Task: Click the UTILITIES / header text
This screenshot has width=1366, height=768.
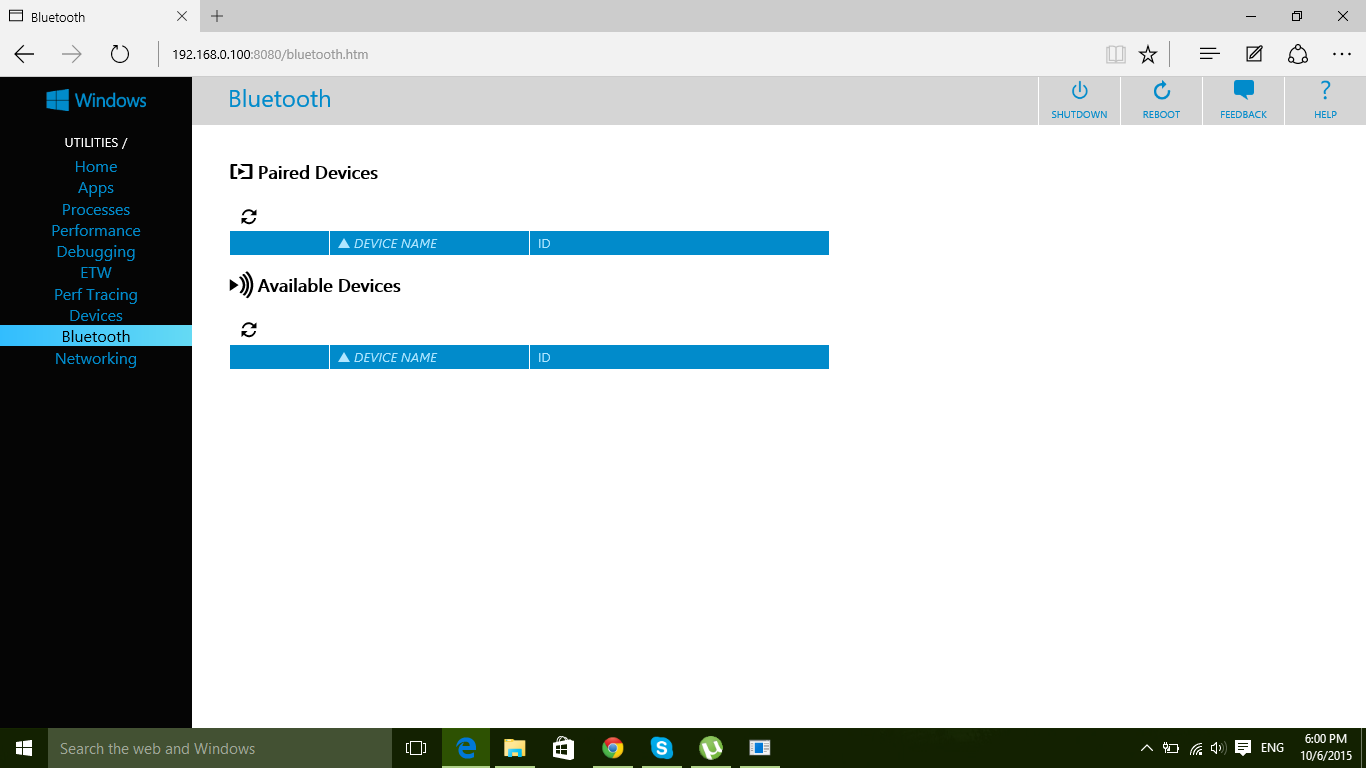Action: point(96,142)
